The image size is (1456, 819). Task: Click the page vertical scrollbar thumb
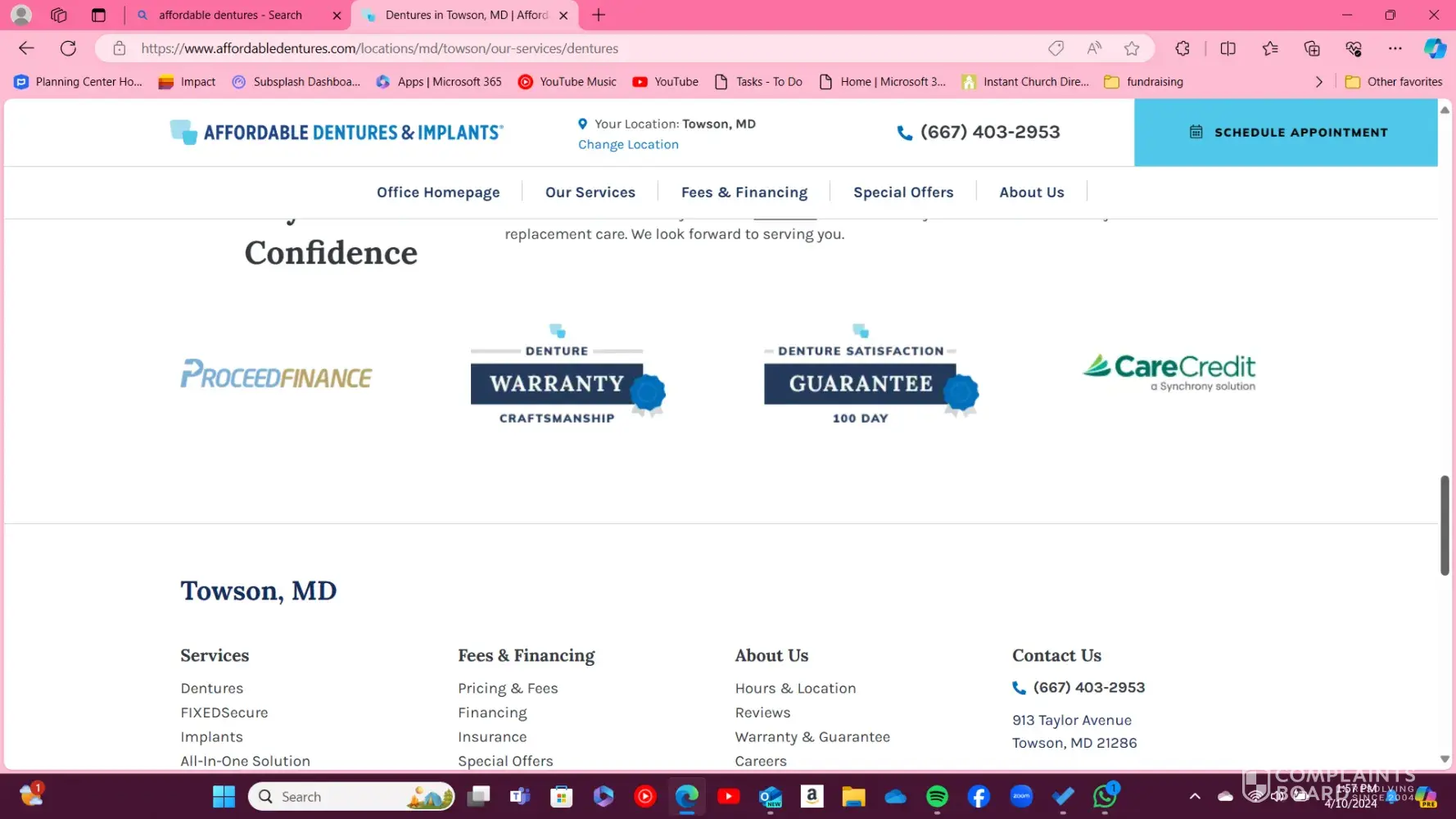pos(1445,525)
